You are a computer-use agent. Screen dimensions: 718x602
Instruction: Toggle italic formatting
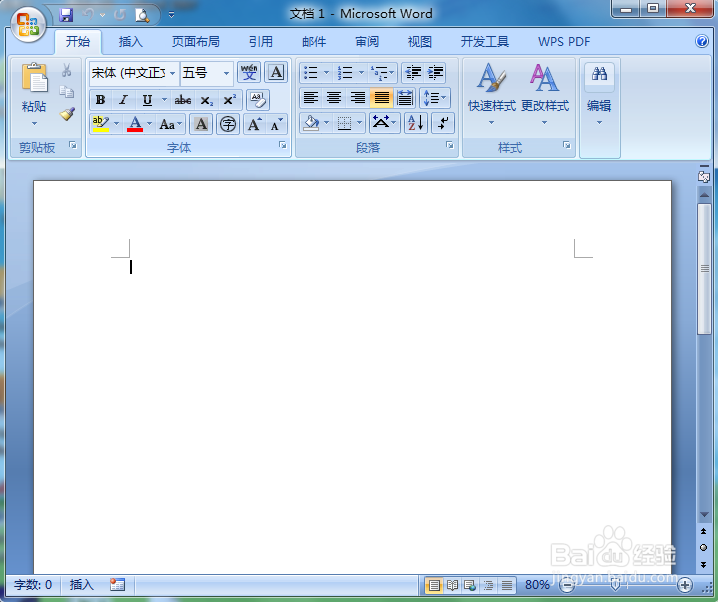(123, 100)
